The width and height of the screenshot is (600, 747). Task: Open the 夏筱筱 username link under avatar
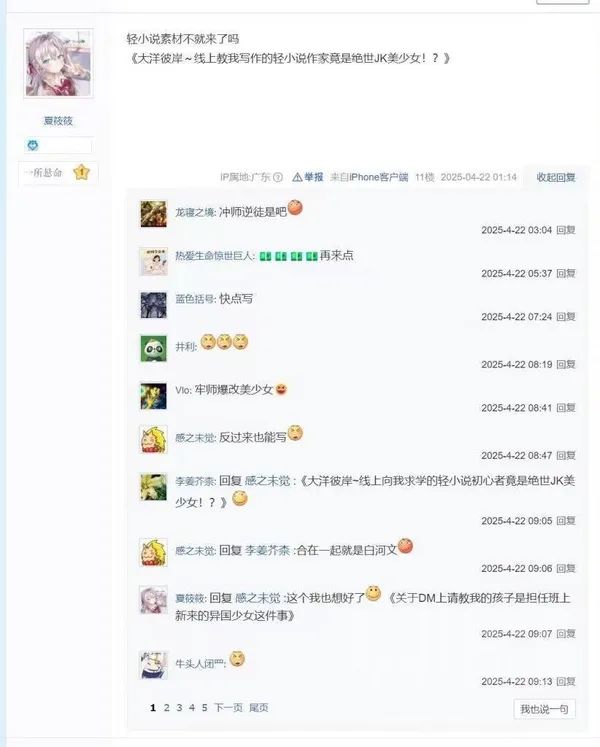click(x=58, y=121)
